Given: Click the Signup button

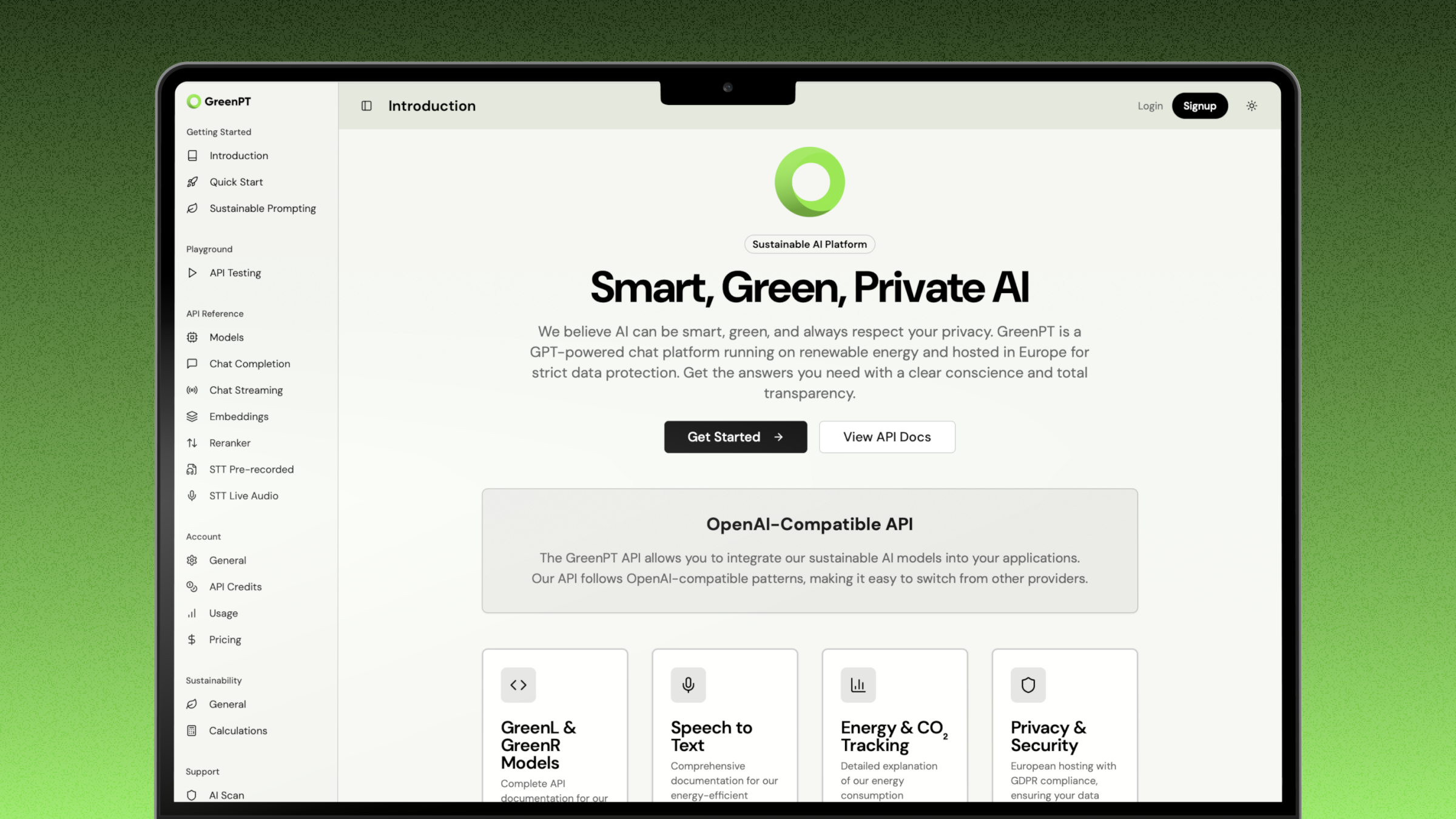Looking at the screenshot, I should [1199, 106].
